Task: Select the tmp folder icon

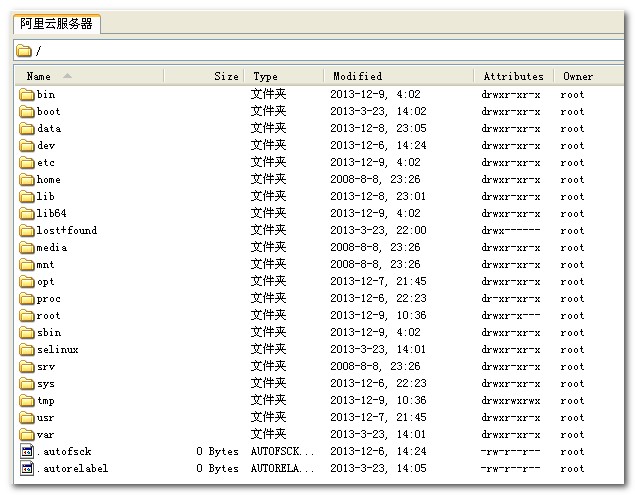Action: 27,401
